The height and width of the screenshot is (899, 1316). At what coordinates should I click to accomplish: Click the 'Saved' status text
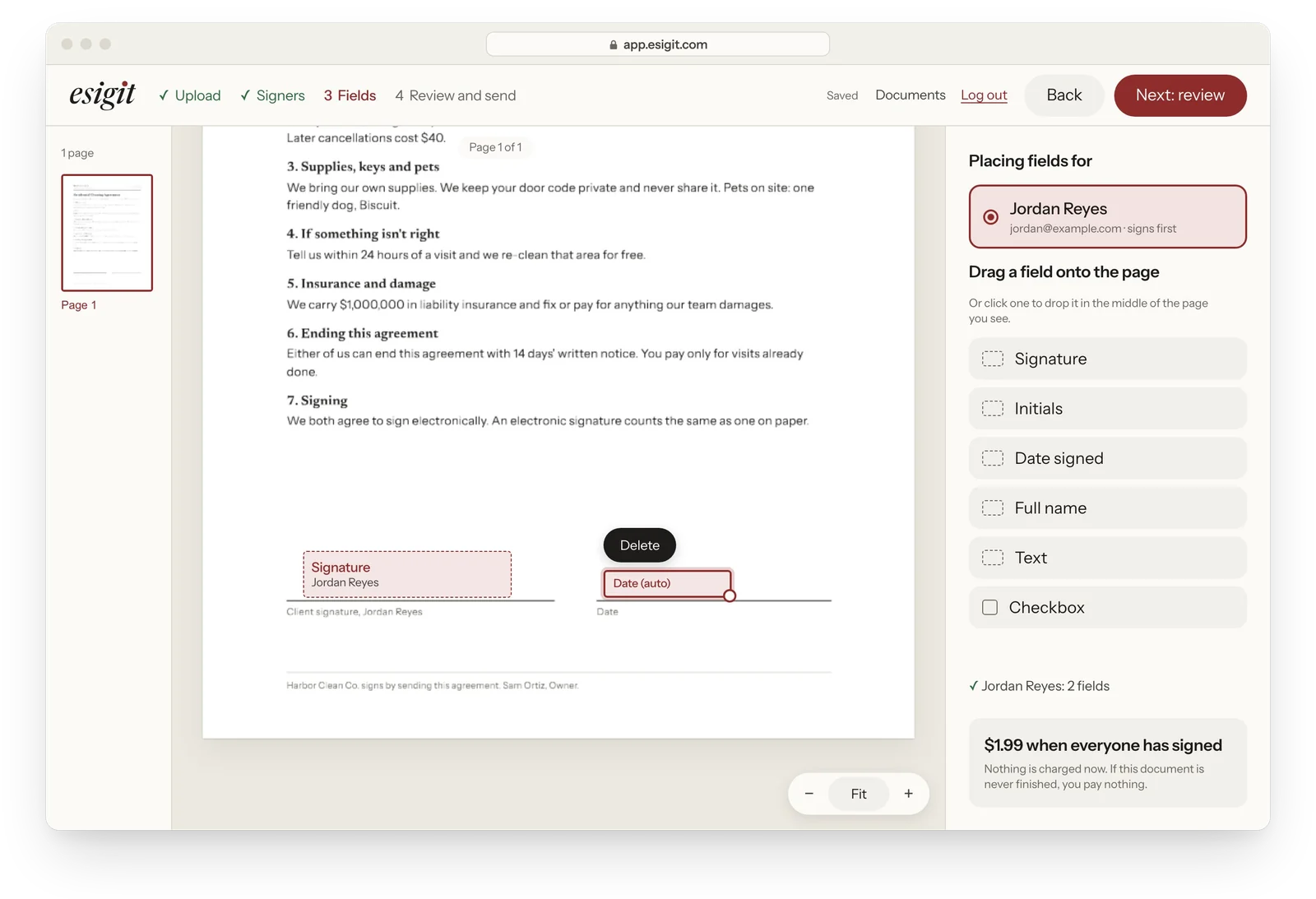(x=842, y=95)
